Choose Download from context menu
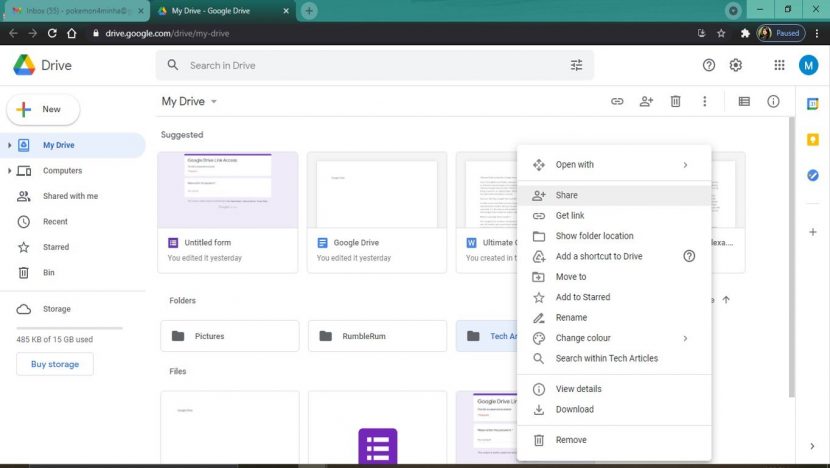 point(614,409)
